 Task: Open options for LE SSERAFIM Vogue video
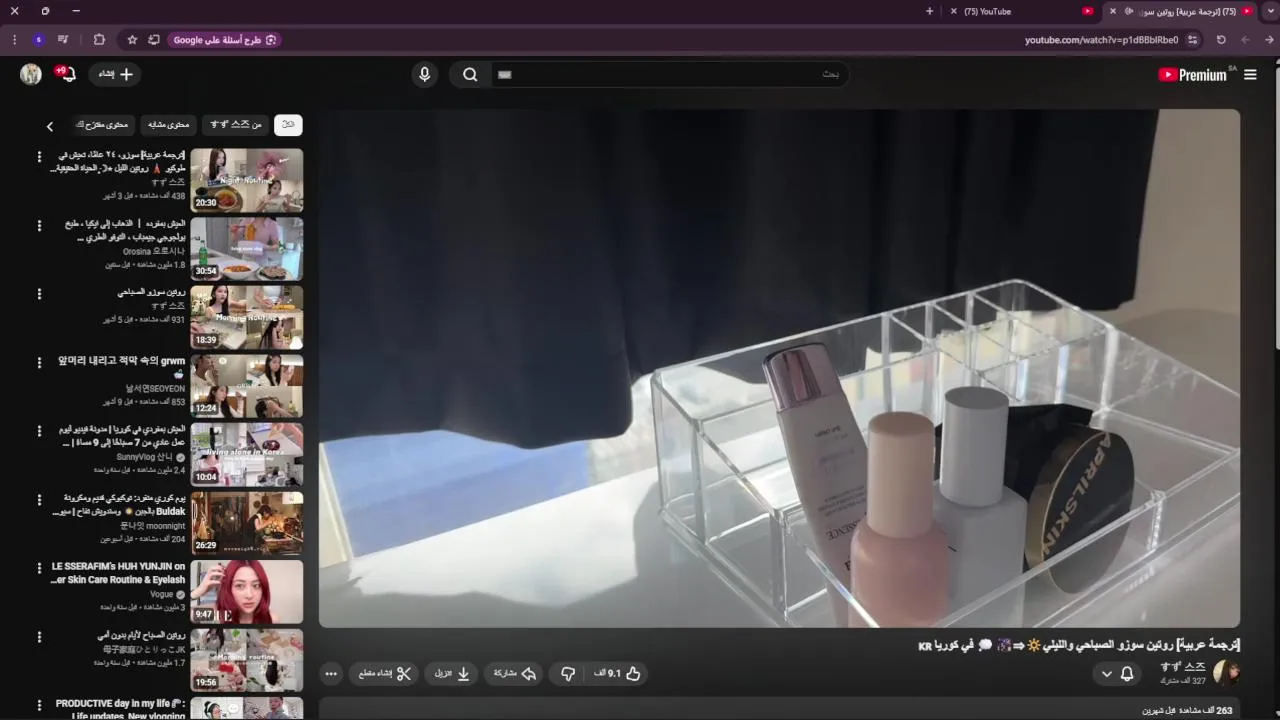(x=39, y=568)
